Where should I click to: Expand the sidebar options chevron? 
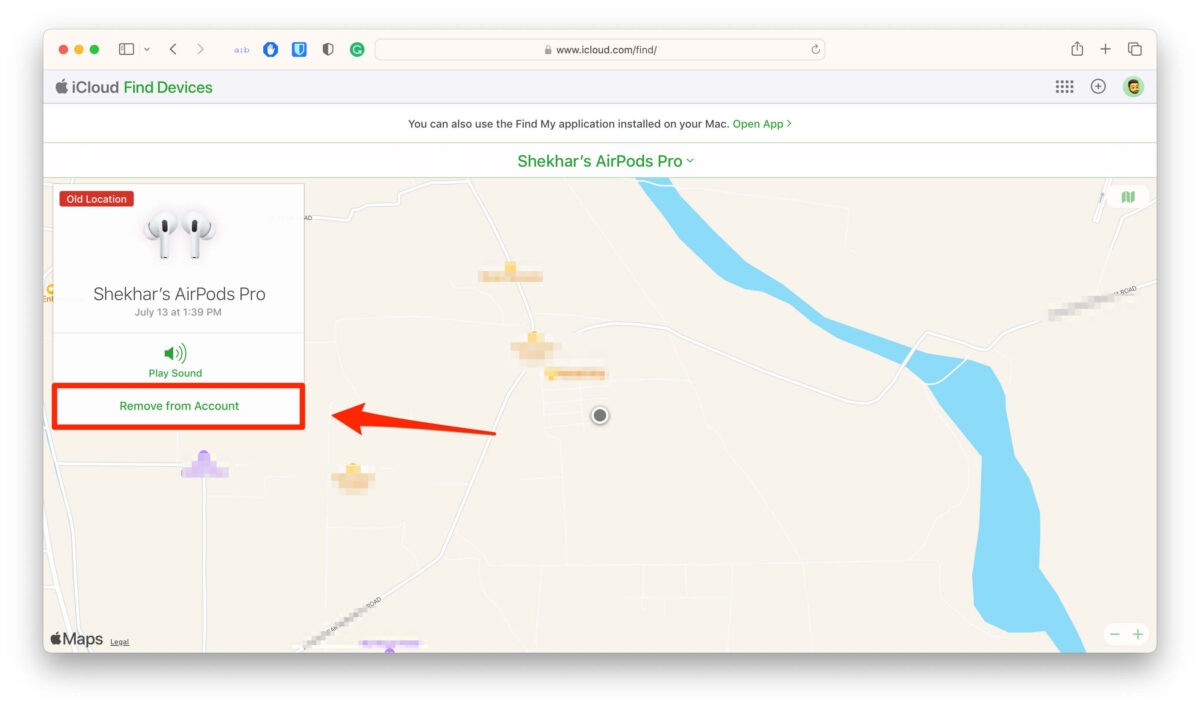click(x=146, y=48)
